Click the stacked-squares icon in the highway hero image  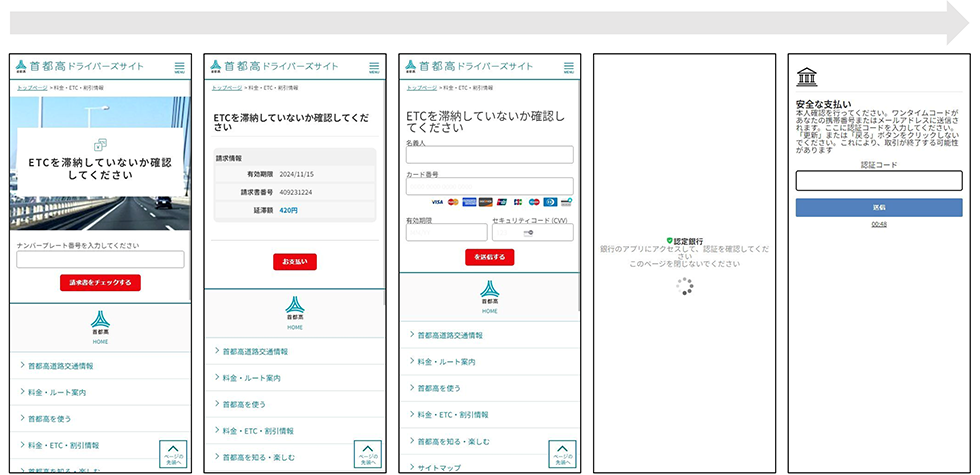click(x=100, y=144)
